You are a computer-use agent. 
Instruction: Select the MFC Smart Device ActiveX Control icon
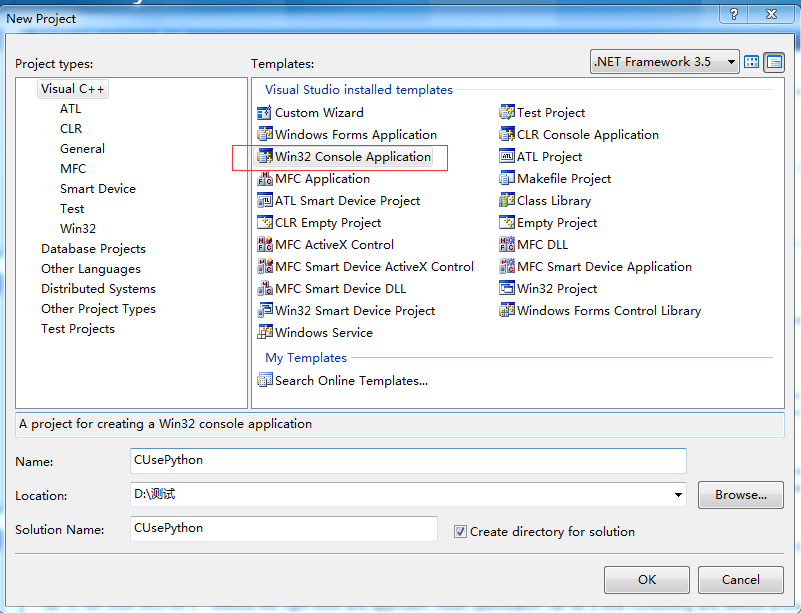coord(264,266)
